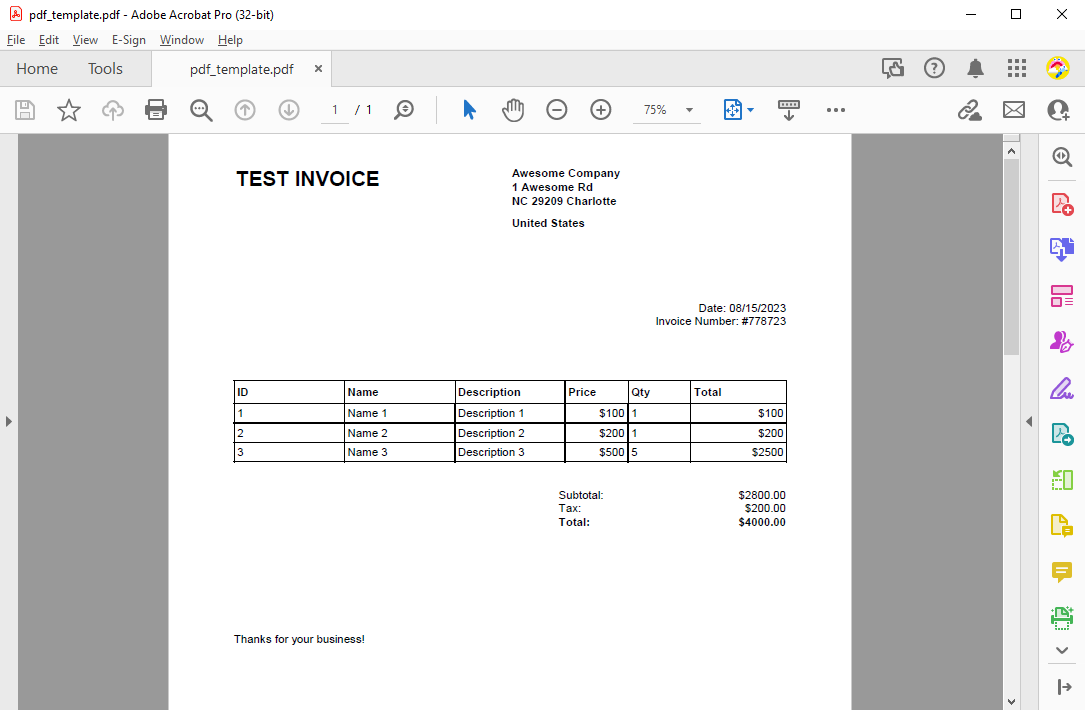Screen dimensions: 1085x710
Task: Open the Find text magnifier tool
Action: 201,110
